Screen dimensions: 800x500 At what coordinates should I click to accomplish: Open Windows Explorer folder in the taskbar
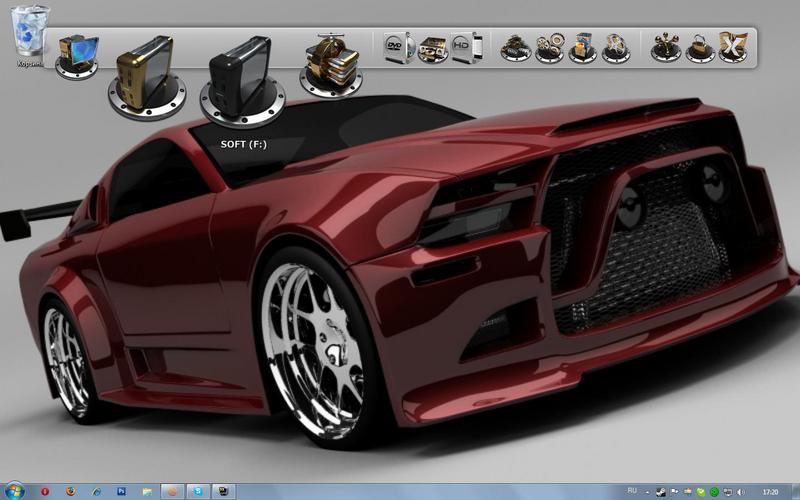147,492
